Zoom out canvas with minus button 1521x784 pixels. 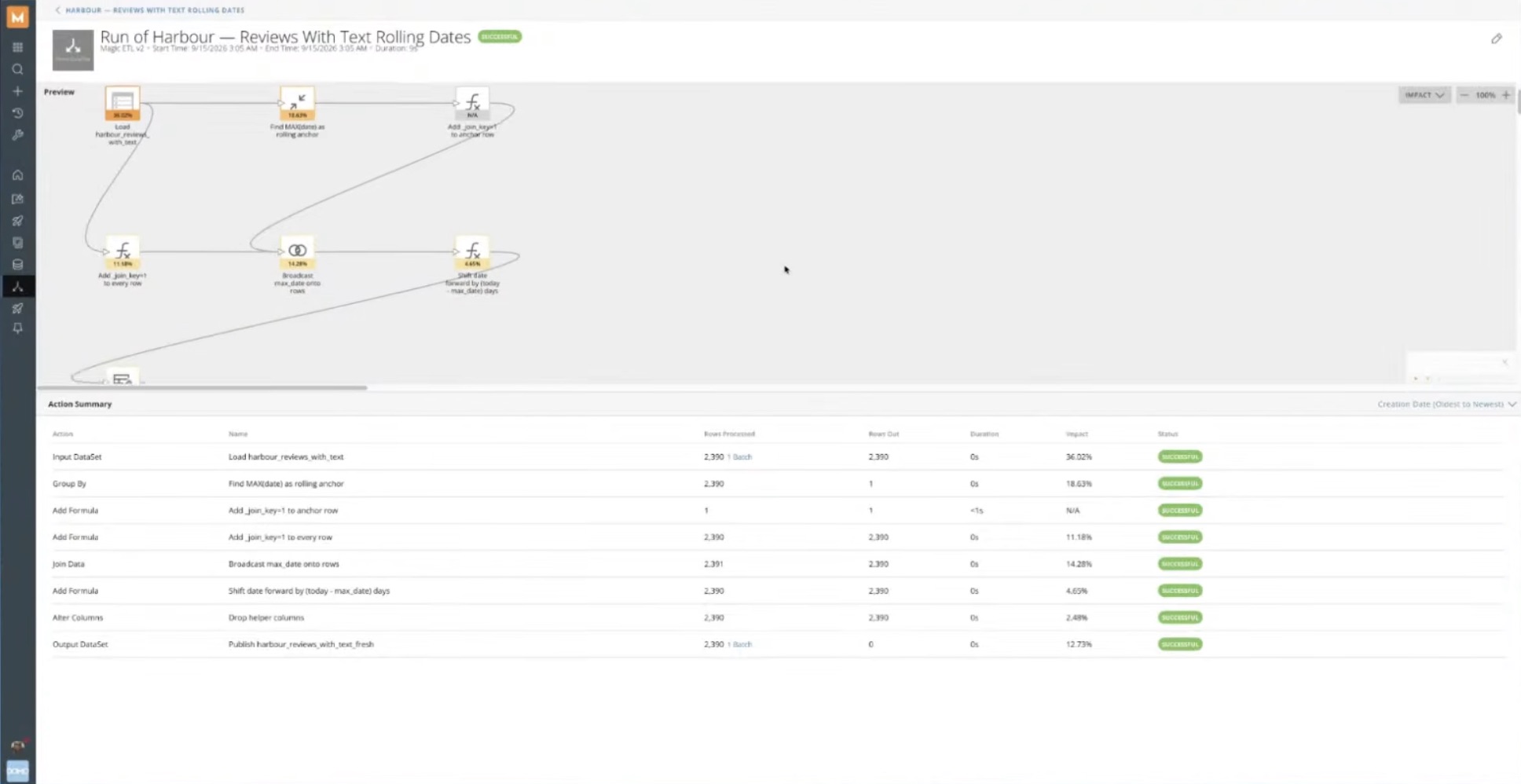(x=1464, y=95)
